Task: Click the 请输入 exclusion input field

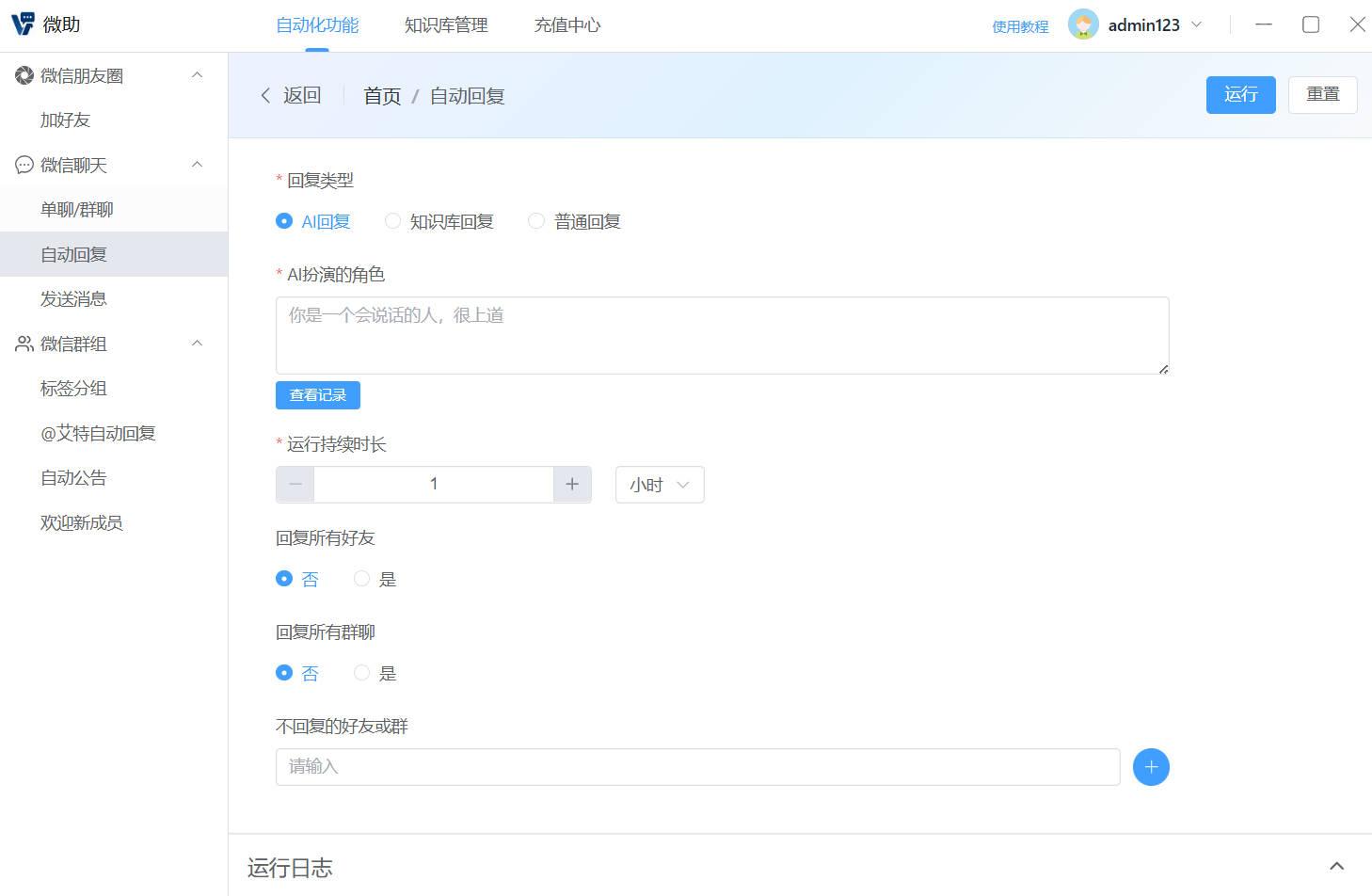Action: [x=696, y=766]
